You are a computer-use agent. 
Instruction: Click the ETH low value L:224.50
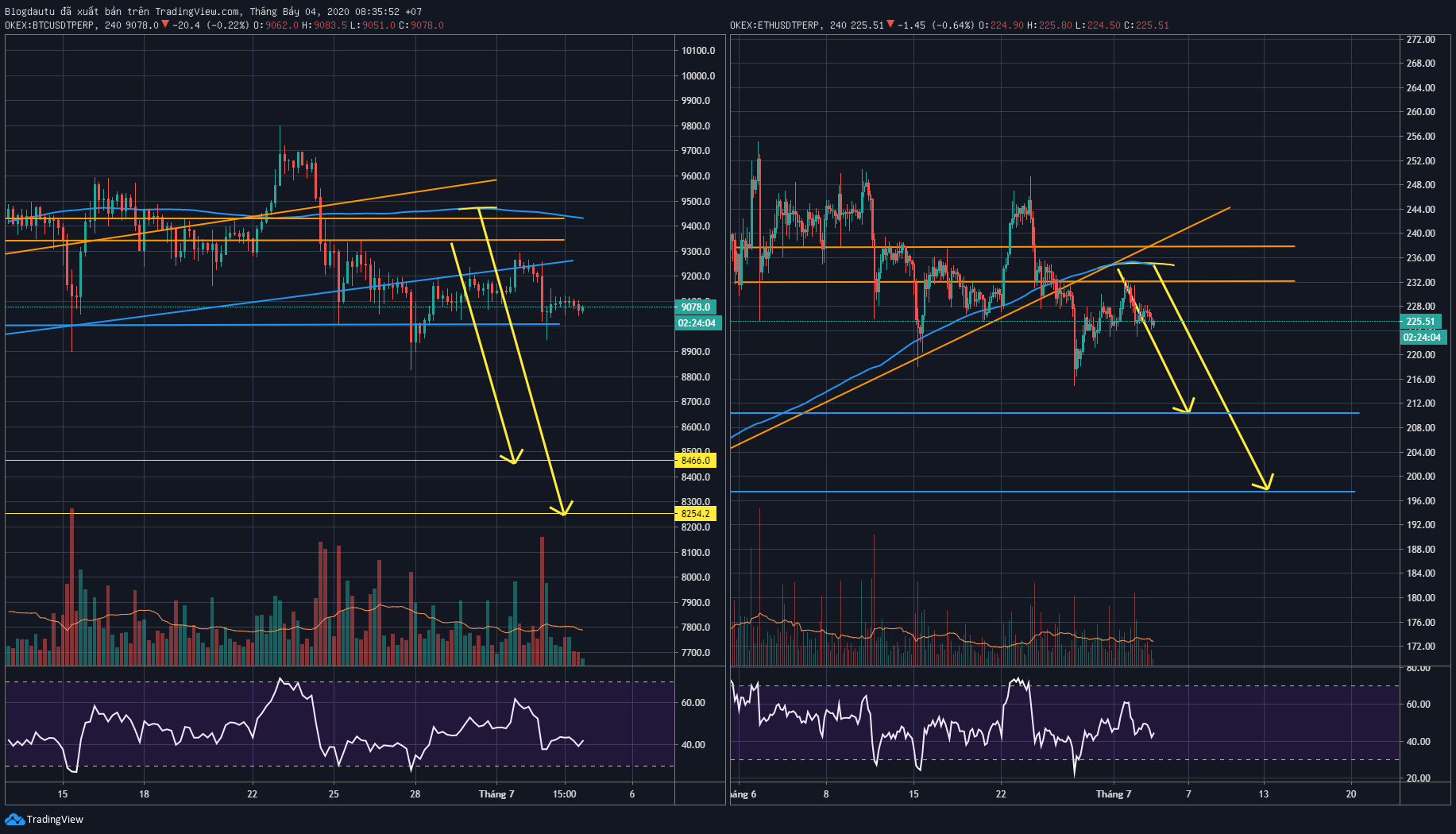(x=1099, y=25)
